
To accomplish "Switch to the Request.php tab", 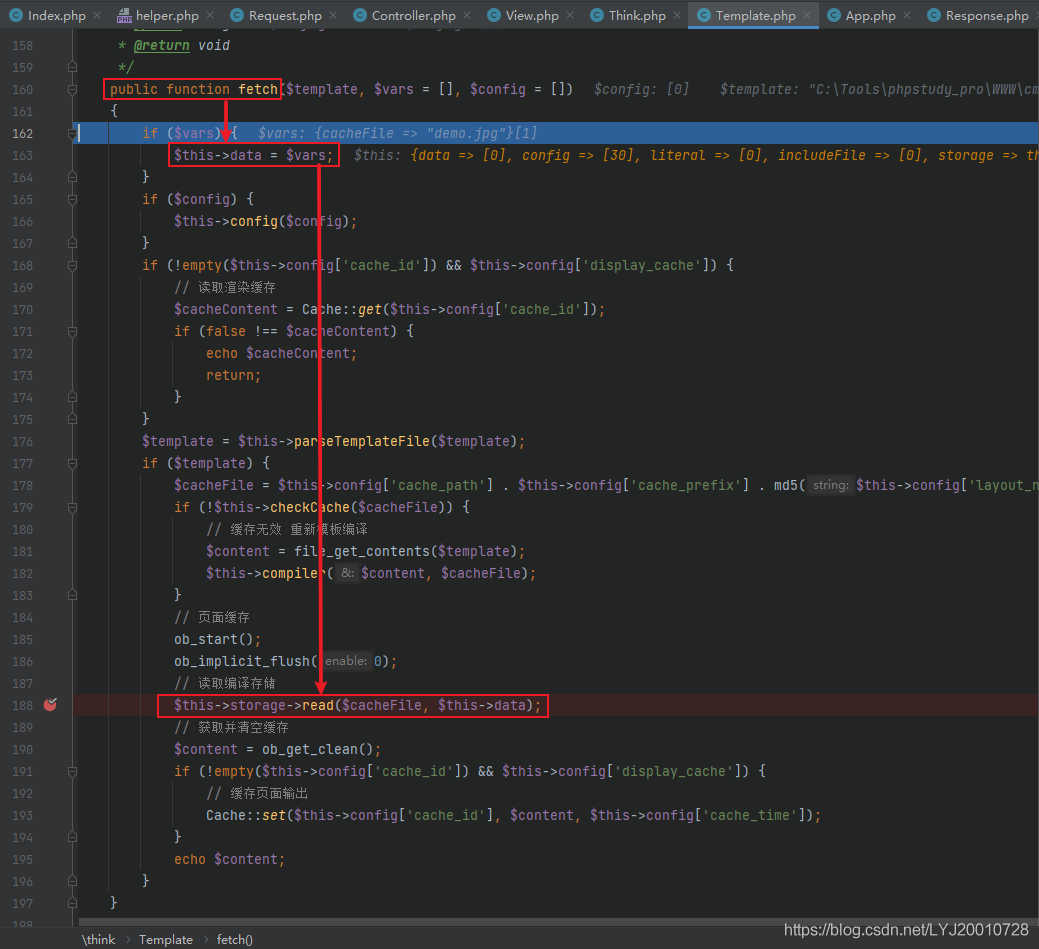I will pos(284,15).
